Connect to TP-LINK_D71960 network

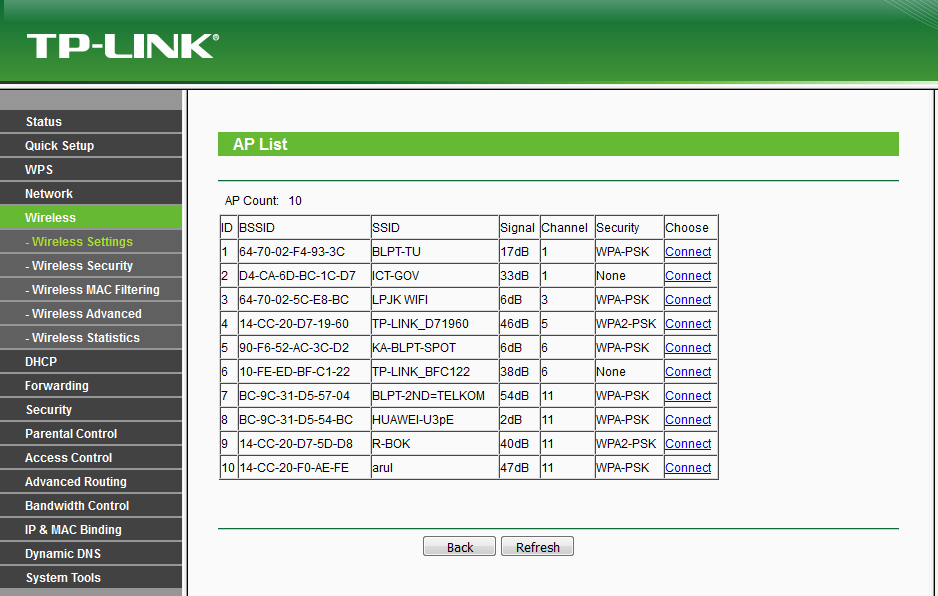[688, 324]
